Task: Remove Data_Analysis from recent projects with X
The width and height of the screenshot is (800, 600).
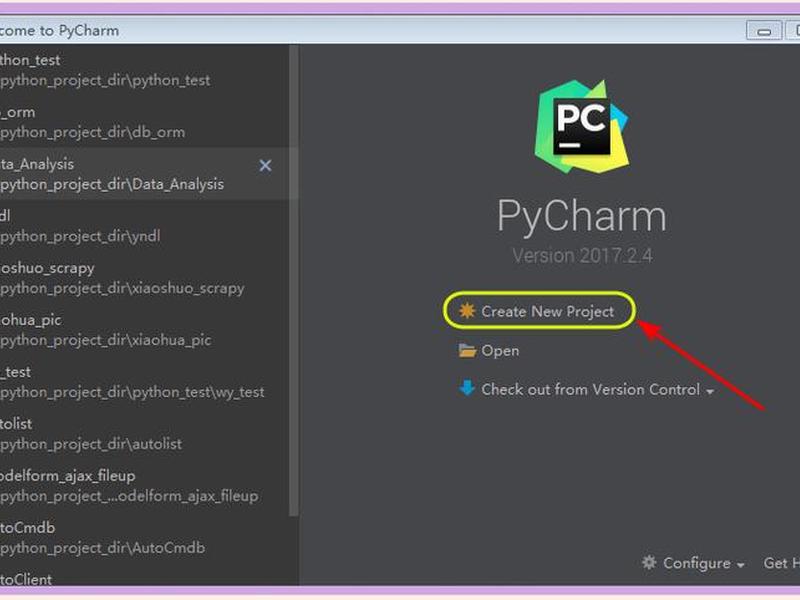Action: click(x=265, y=165)
